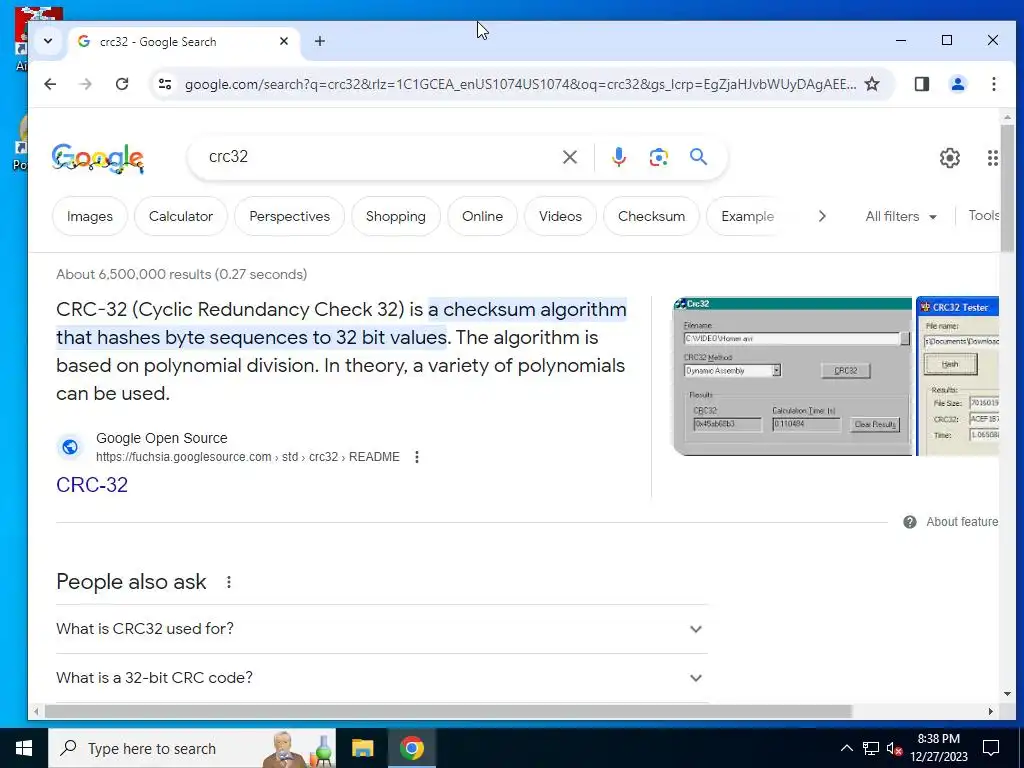Click the Google Open Source globe favicon
This screenshot has height=768, width=1024.
[70, 447]
